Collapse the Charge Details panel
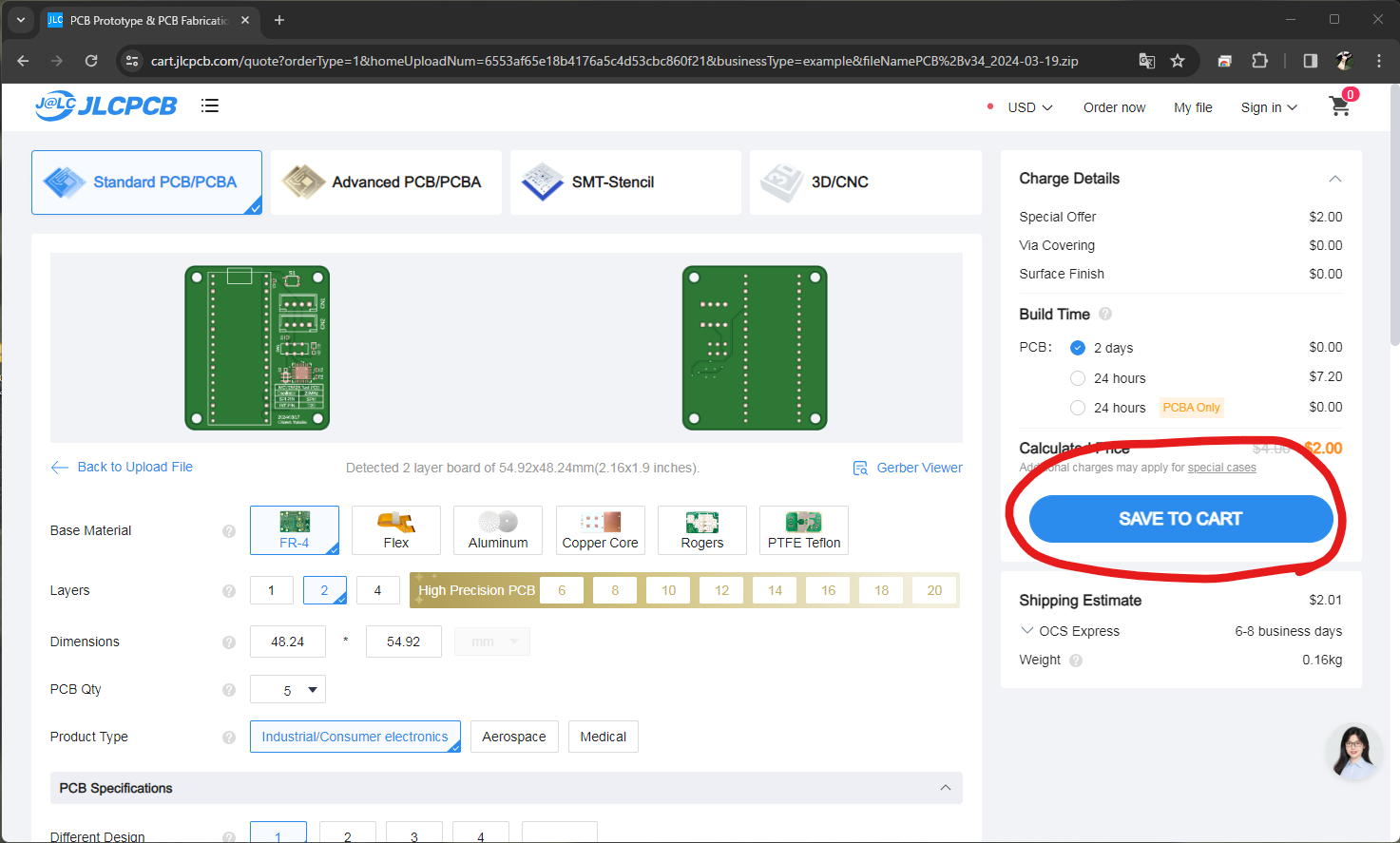1400x843 pixels. (x=1335, y=178)
